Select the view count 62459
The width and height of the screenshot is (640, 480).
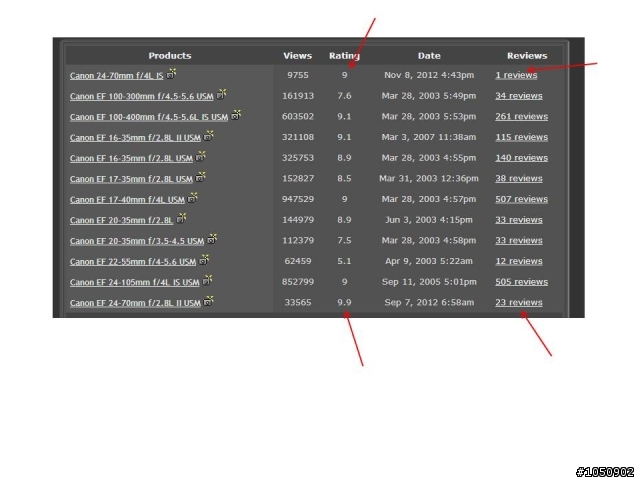pos(298,261)
